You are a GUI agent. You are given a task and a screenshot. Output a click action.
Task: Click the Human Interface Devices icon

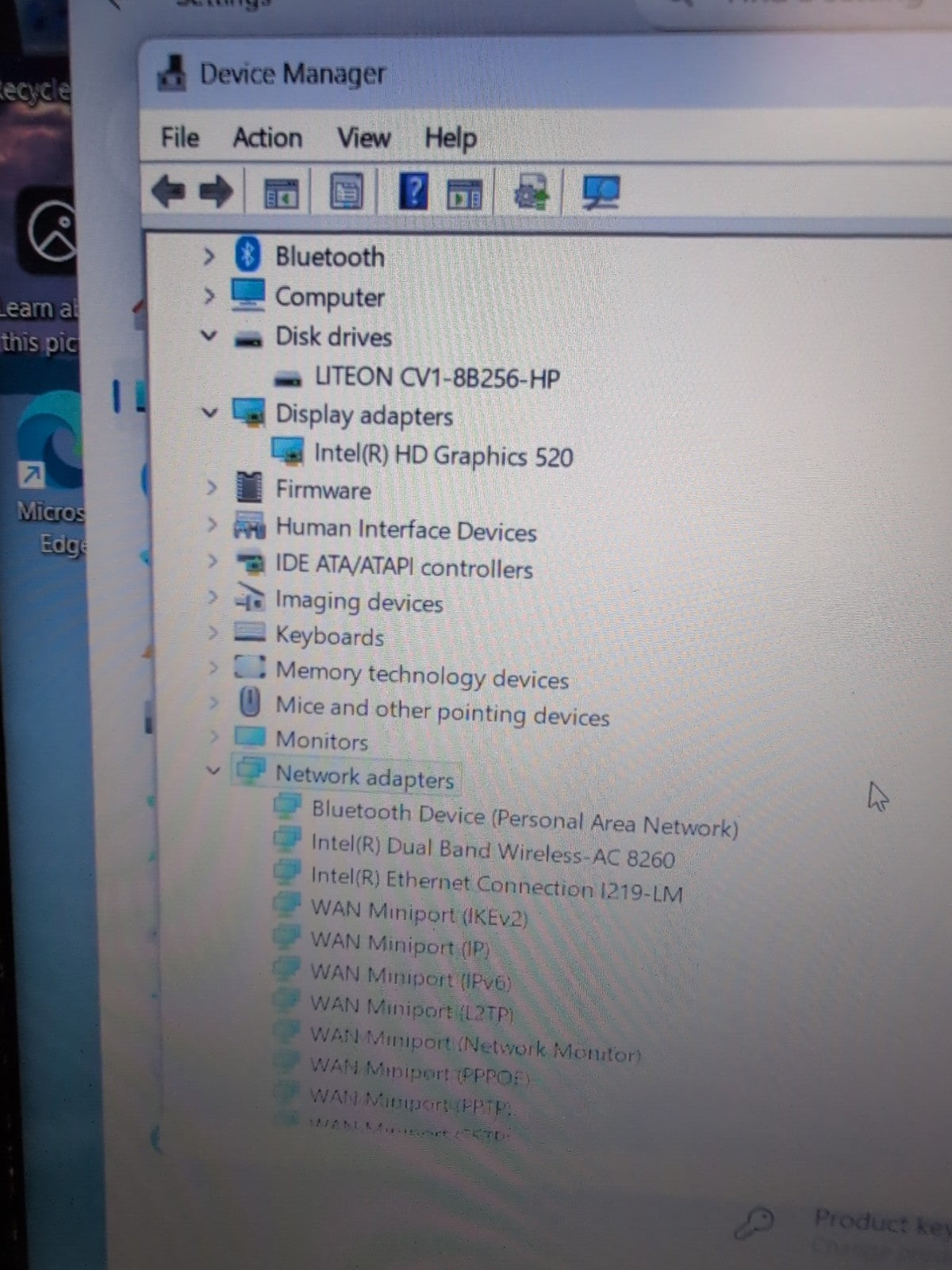click(249, 525)
